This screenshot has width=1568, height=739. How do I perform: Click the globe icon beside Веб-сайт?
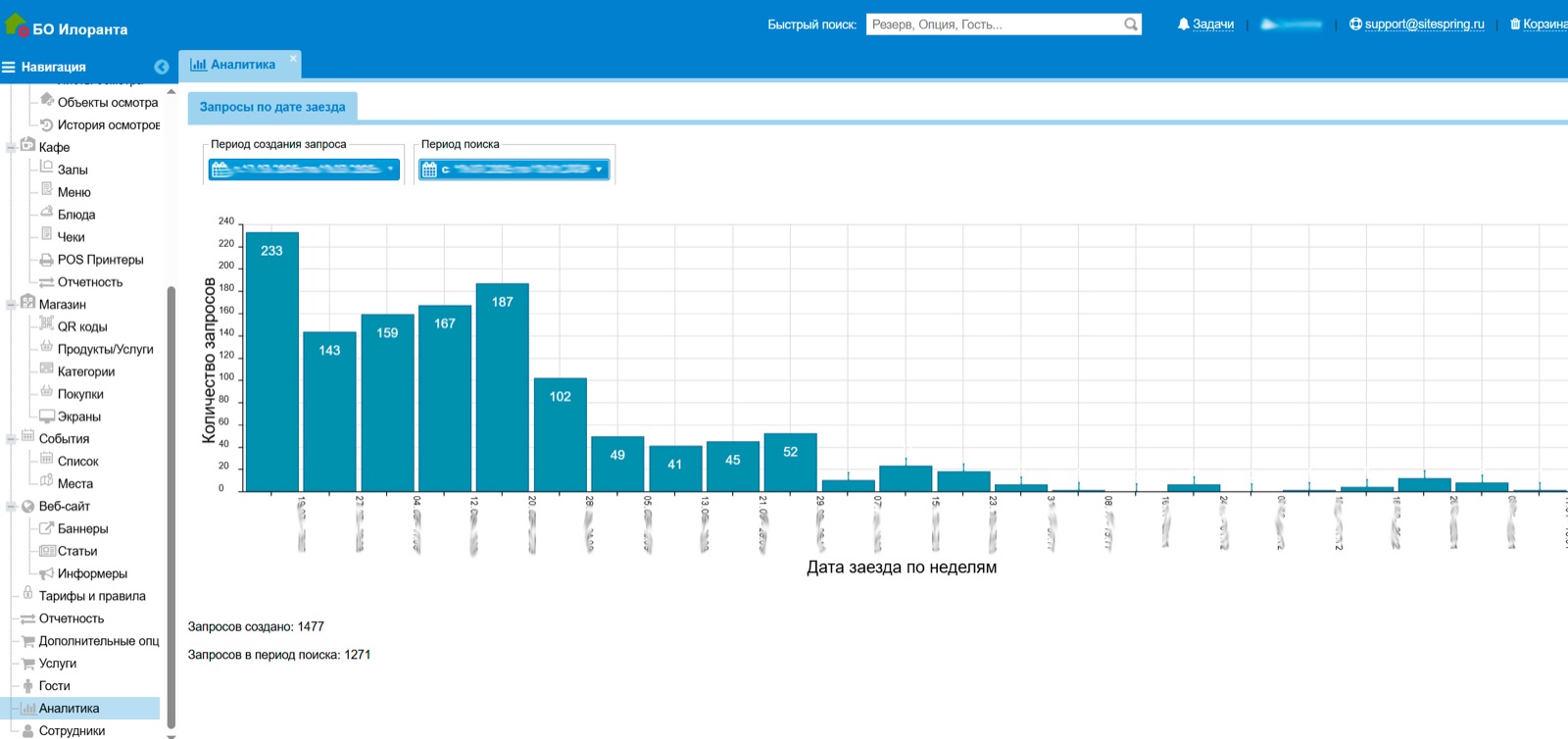click(27, 507)
